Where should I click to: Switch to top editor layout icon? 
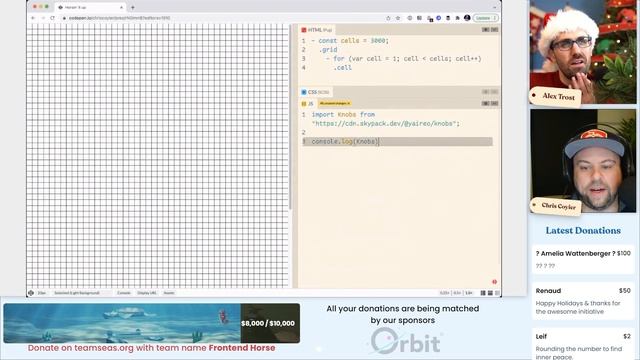pos(490,293)
